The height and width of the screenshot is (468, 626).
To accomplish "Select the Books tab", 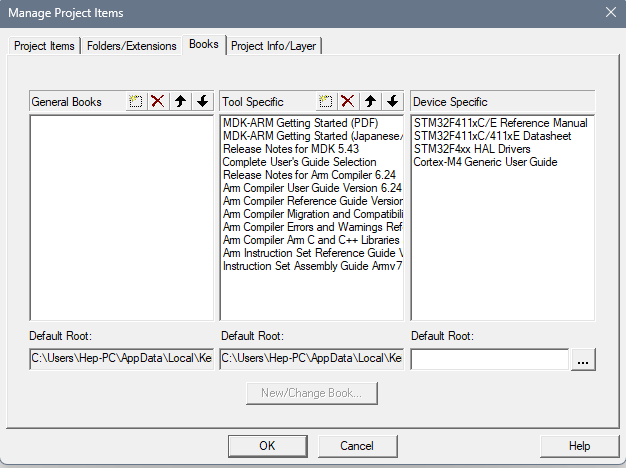I will 204,44.
